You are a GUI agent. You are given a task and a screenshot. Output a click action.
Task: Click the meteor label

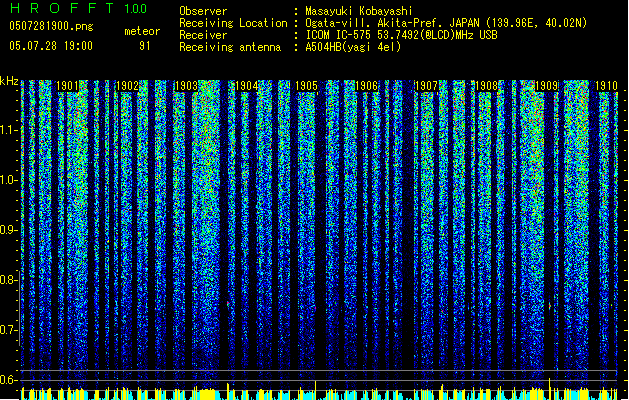[x=142, y=31]
